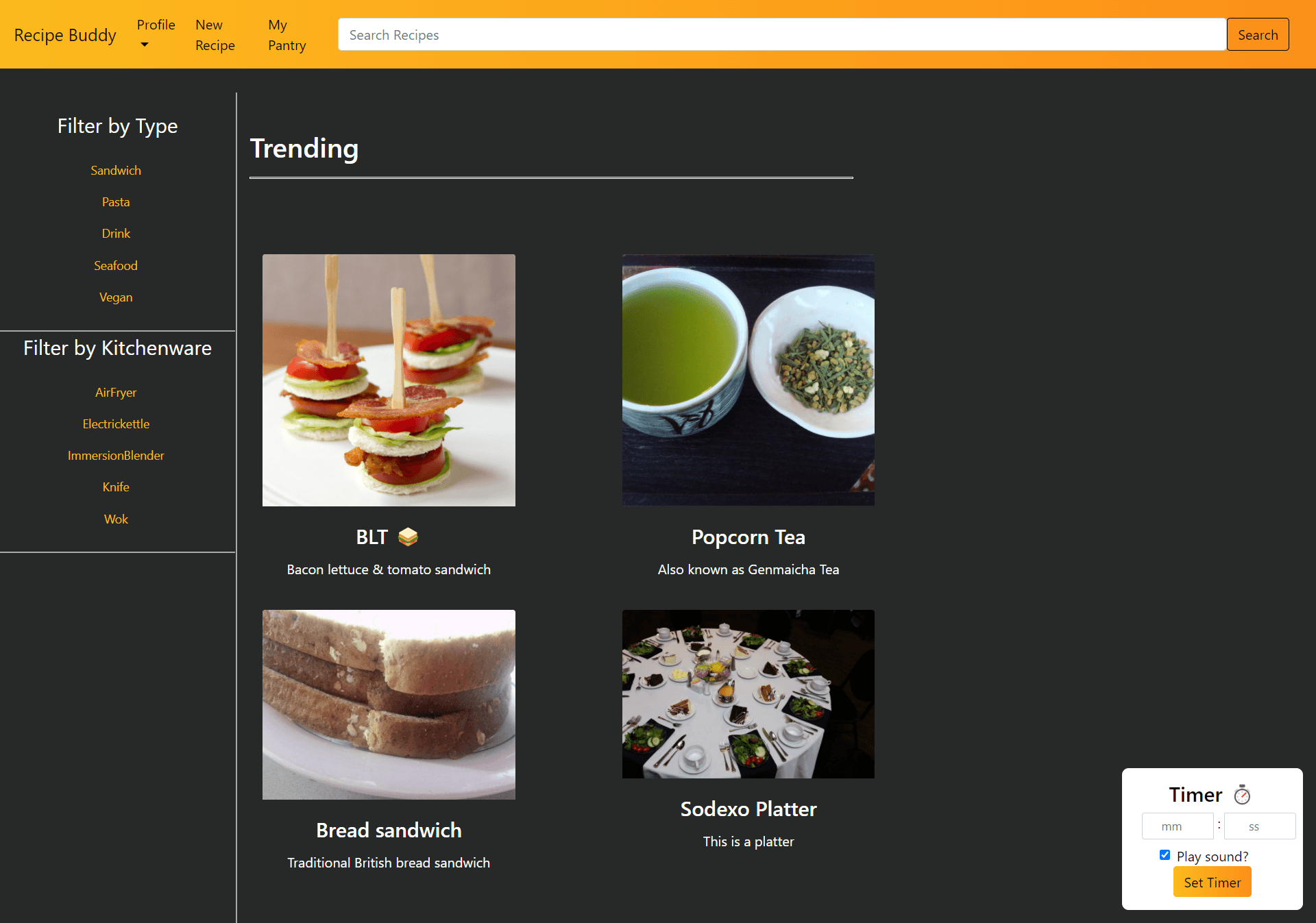
Task: Click the Search recipes button
Action: click(1259, 35)
